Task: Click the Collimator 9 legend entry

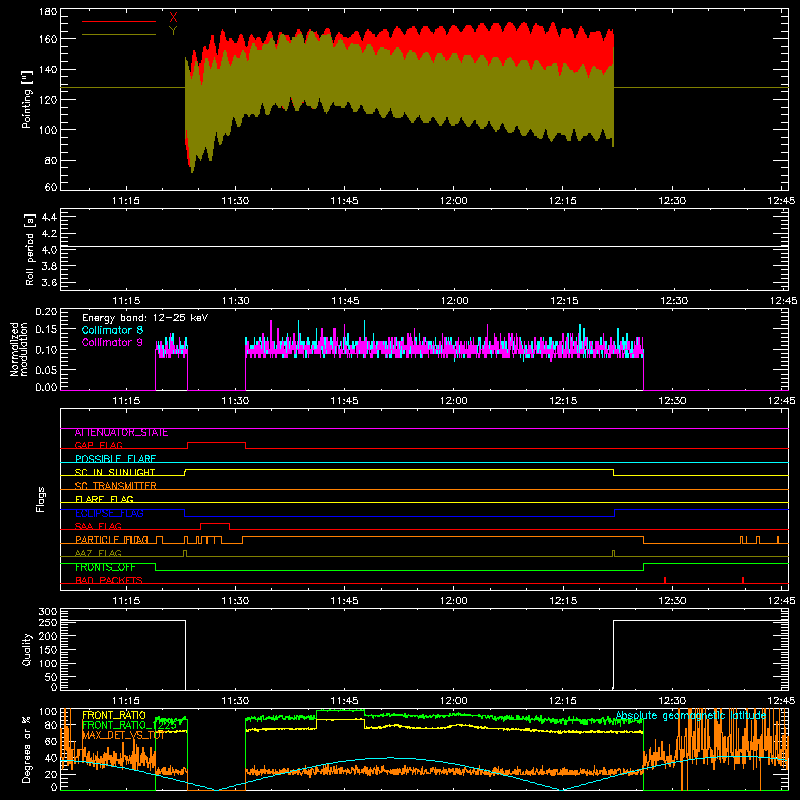Action: click(112, 342)
